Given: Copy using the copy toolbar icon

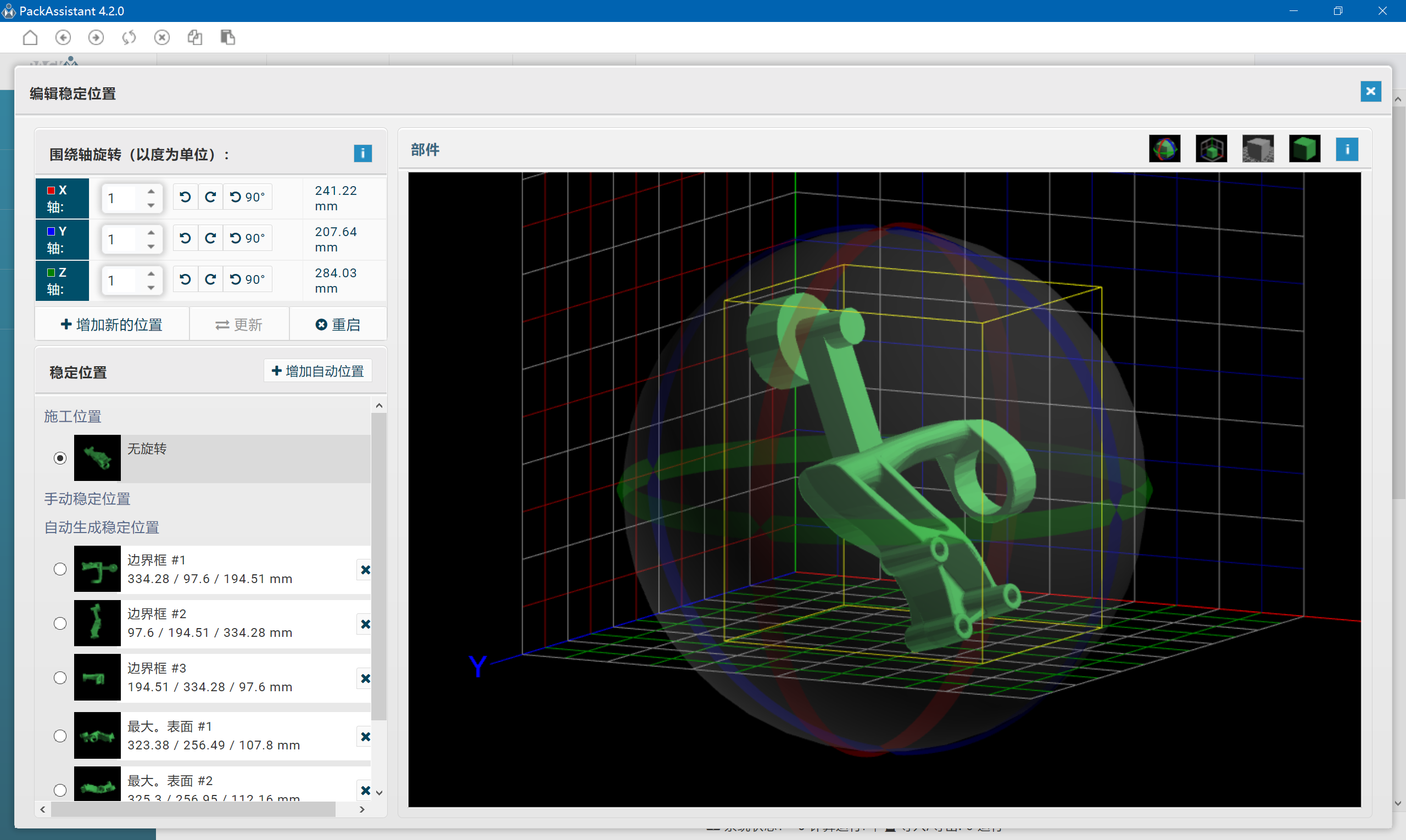Looking at the screenshot, I should pos(195,37).
